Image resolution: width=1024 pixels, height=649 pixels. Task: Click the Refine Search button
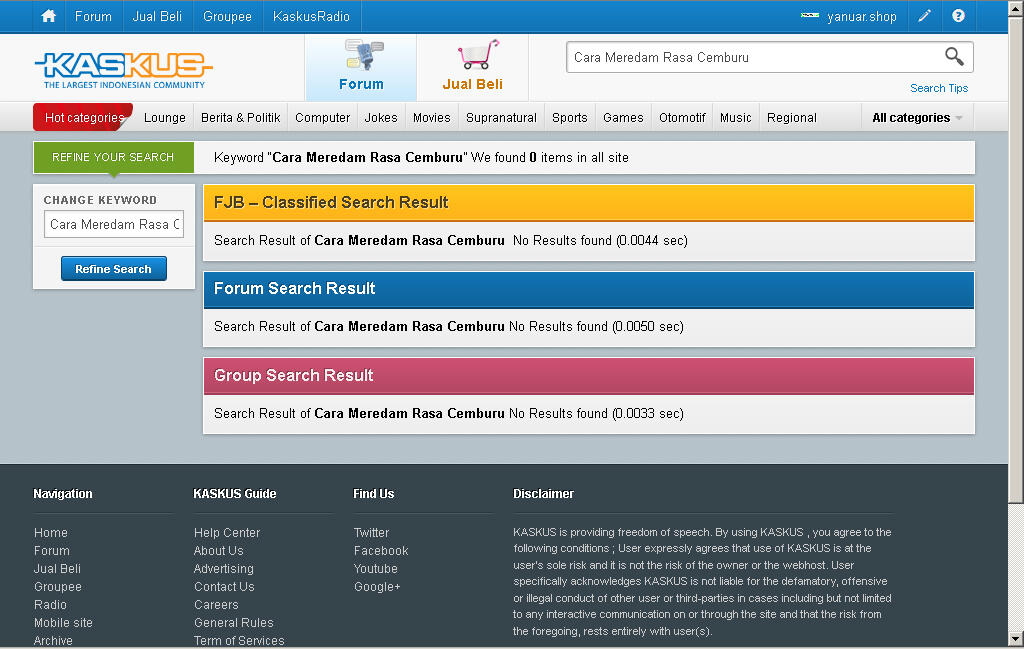point(114,269)
